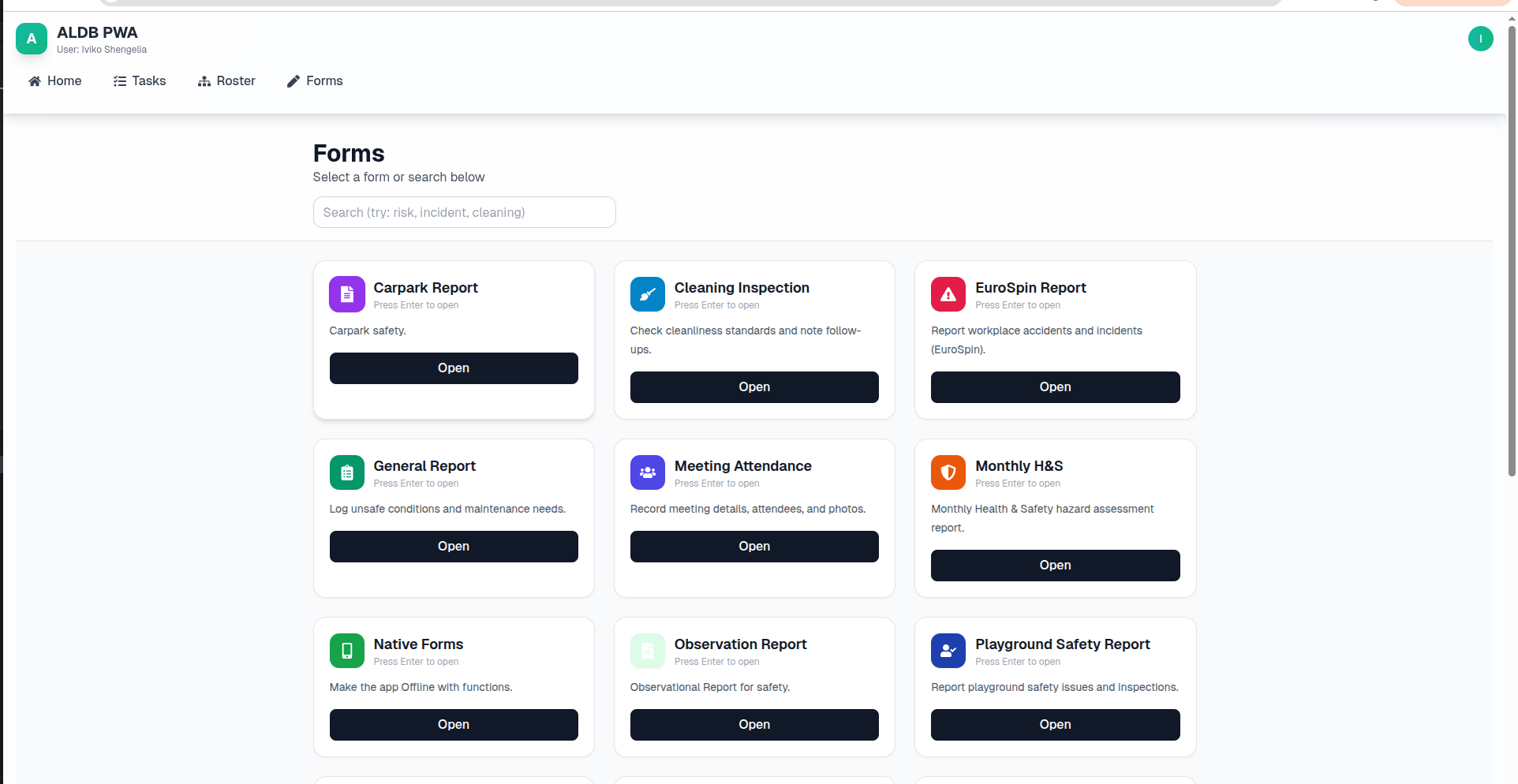Click the ALDB PWA logo avatar
1518x784 pixels.
point(31,38)
